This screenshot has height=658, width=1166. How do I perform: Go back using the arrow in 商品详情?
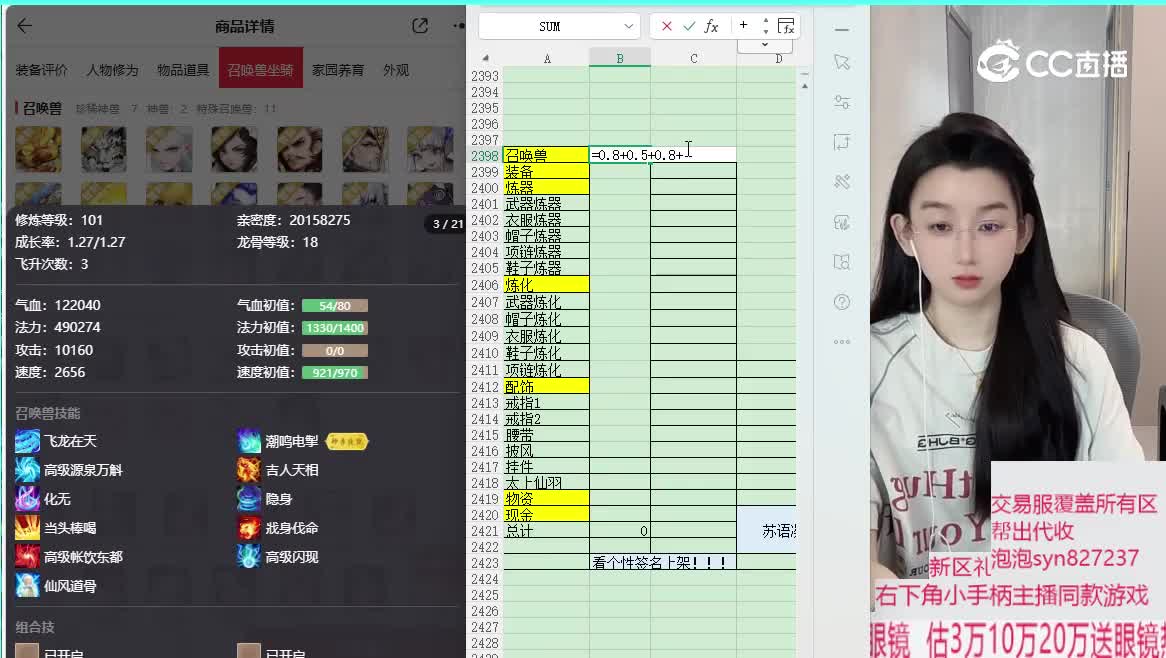[x=25, y=26]
